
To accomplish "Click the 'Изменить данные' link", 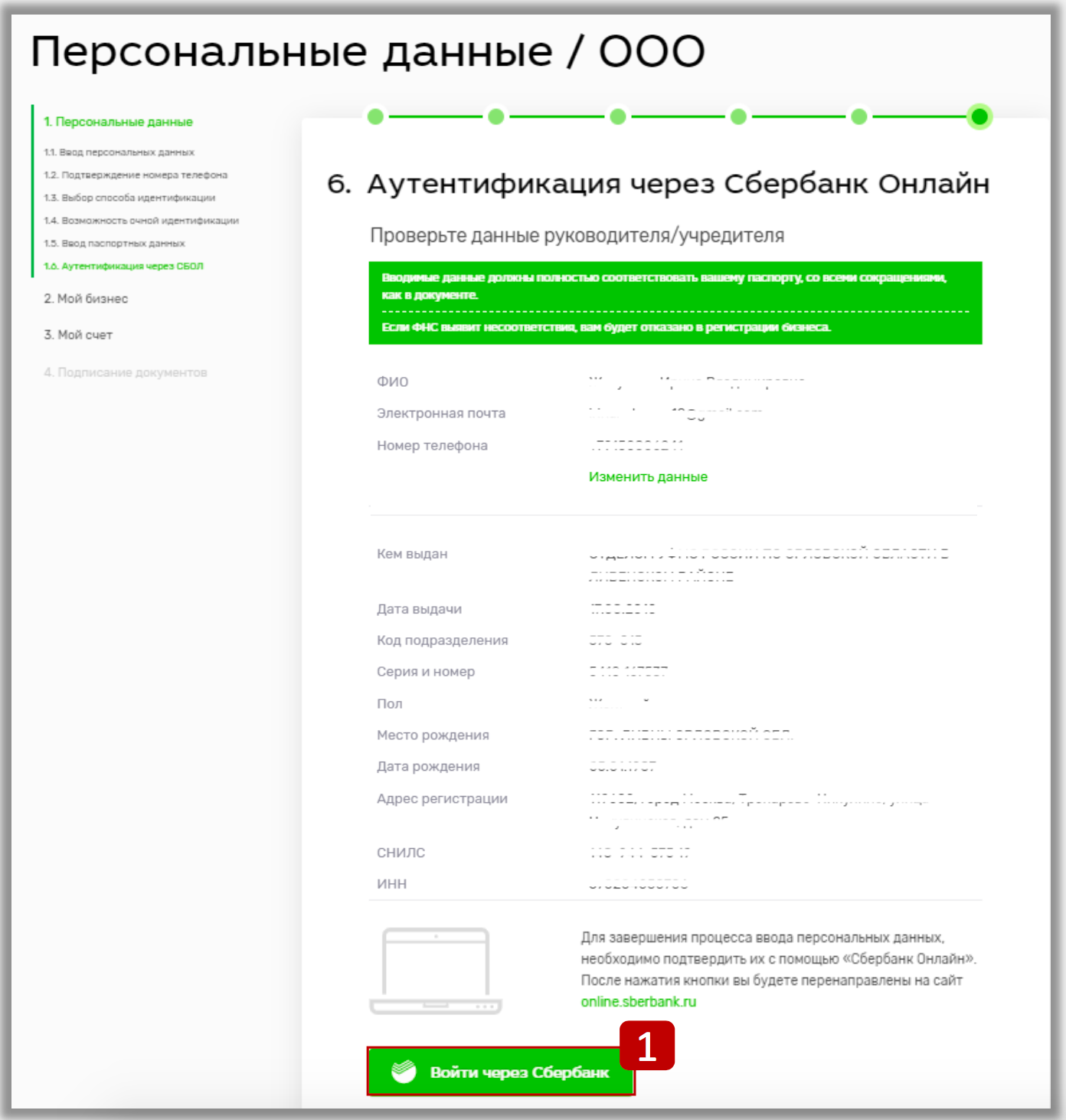I will (648, 476).
